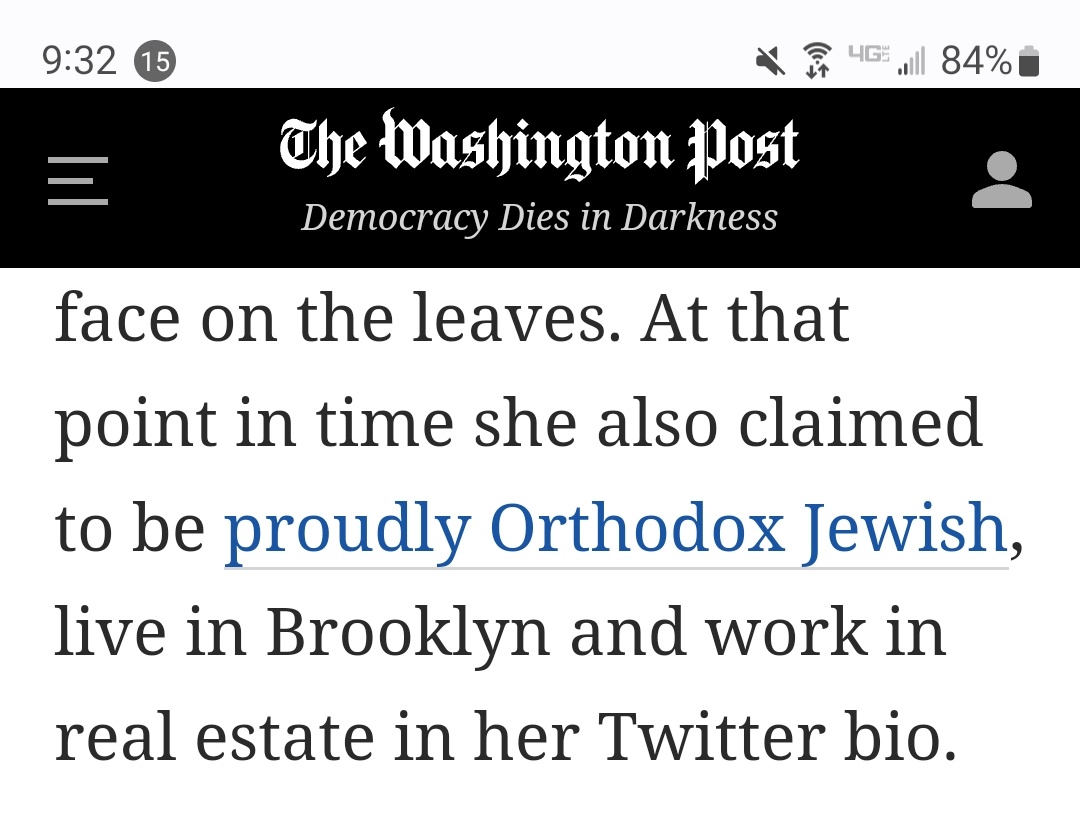Viewport: 1080px width, 822px height.
Task: Click the line 'face on the leaves'
Action: pyautogui.click(x=338, y=318)
